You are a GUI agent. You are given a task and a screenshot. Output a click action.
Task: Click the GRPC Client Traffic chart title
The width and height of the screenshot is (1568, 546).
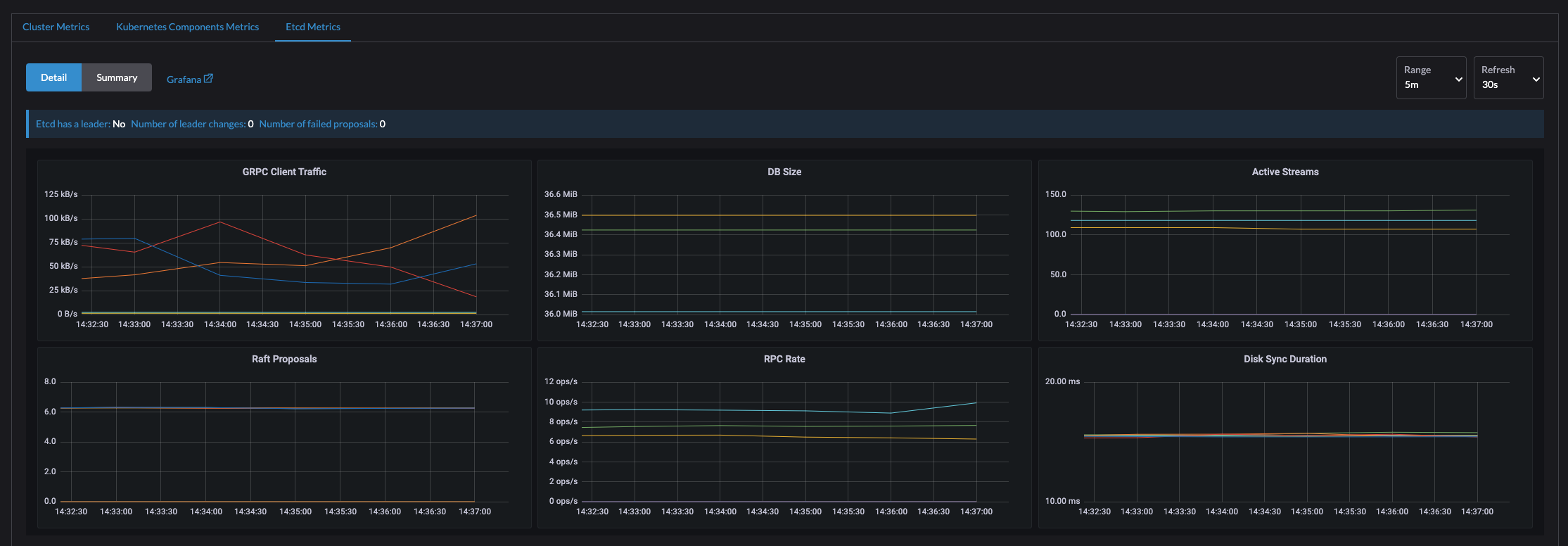click(x=284, y=172)
